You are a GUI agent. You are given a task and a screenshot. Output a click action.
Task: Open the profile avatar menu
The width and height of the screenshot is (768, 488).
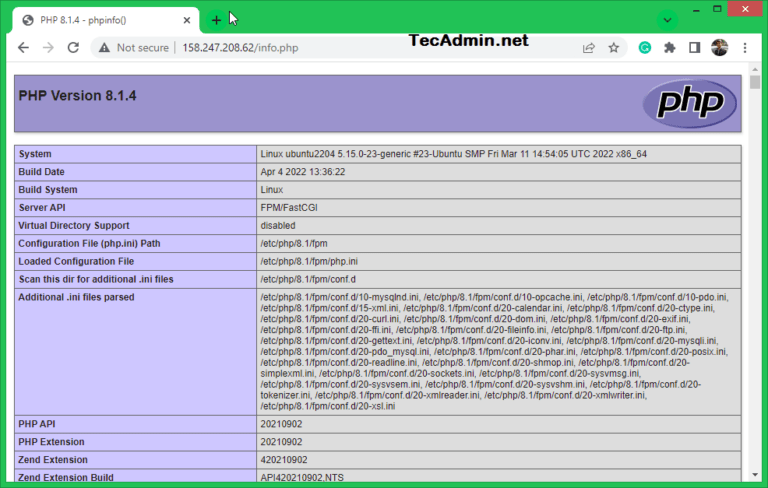[x=719, y=47]
